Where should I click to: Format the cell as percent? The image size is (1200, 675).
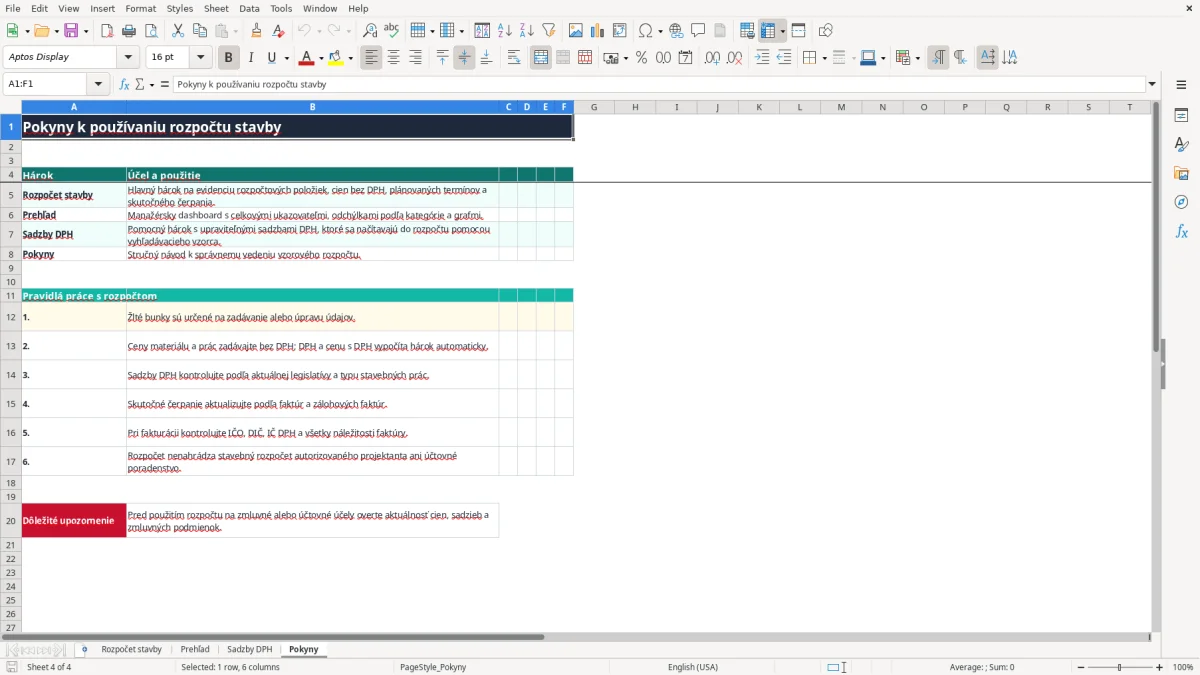tap(641, 58)
